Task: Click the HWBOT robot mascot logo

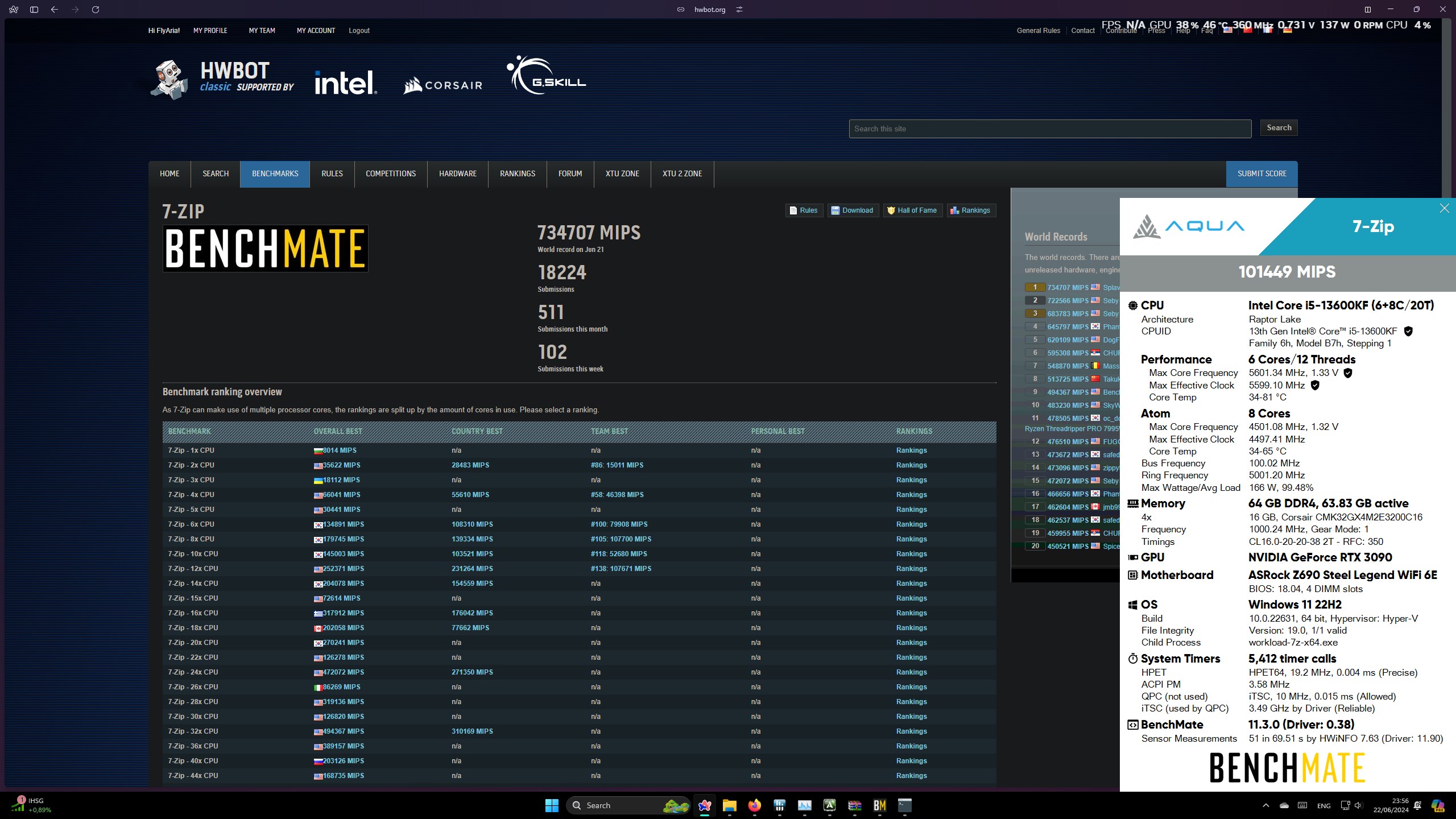Action: coord(169,80)
